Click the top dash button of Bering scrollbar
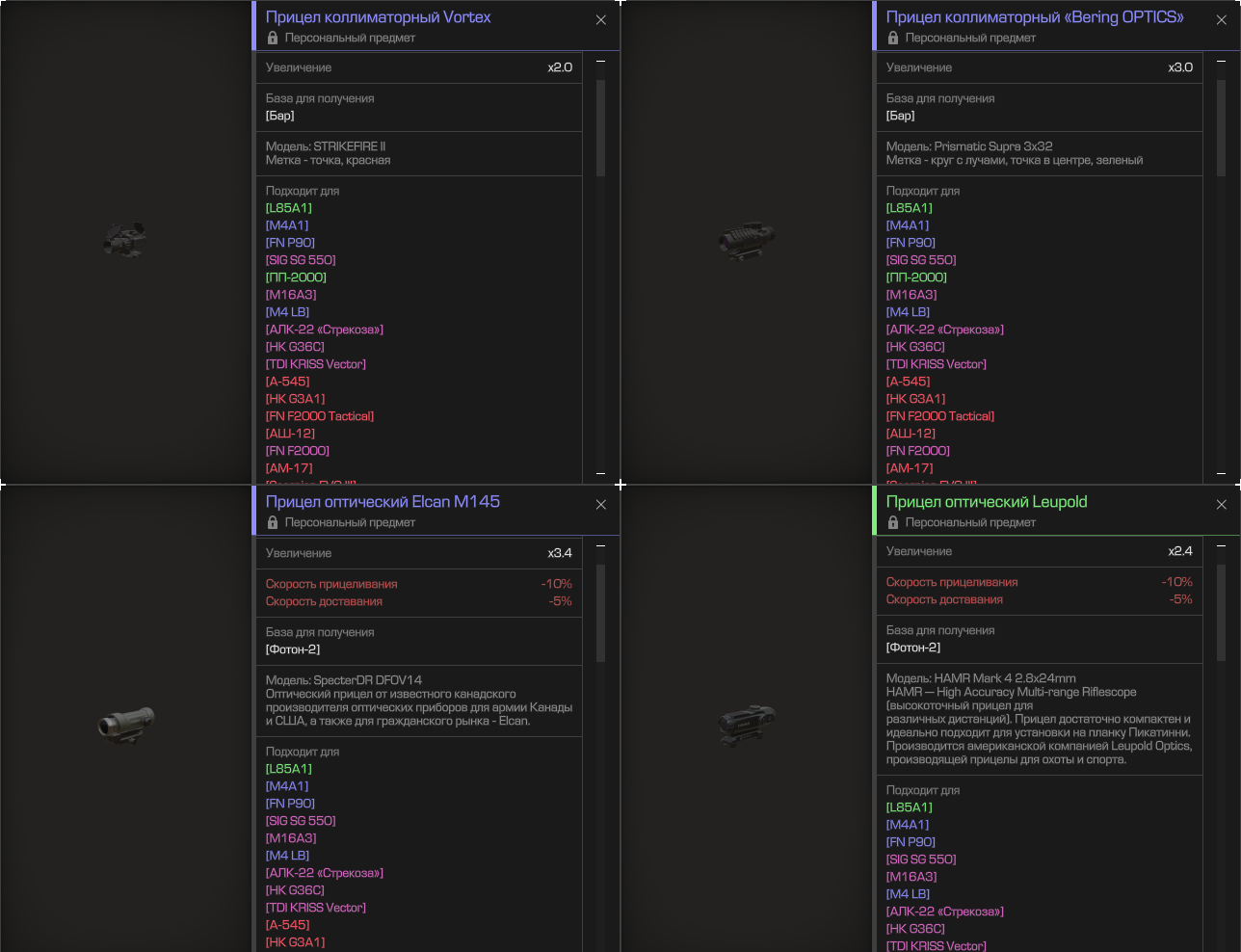This screenshot has height=952, width=1241. 1221,62
